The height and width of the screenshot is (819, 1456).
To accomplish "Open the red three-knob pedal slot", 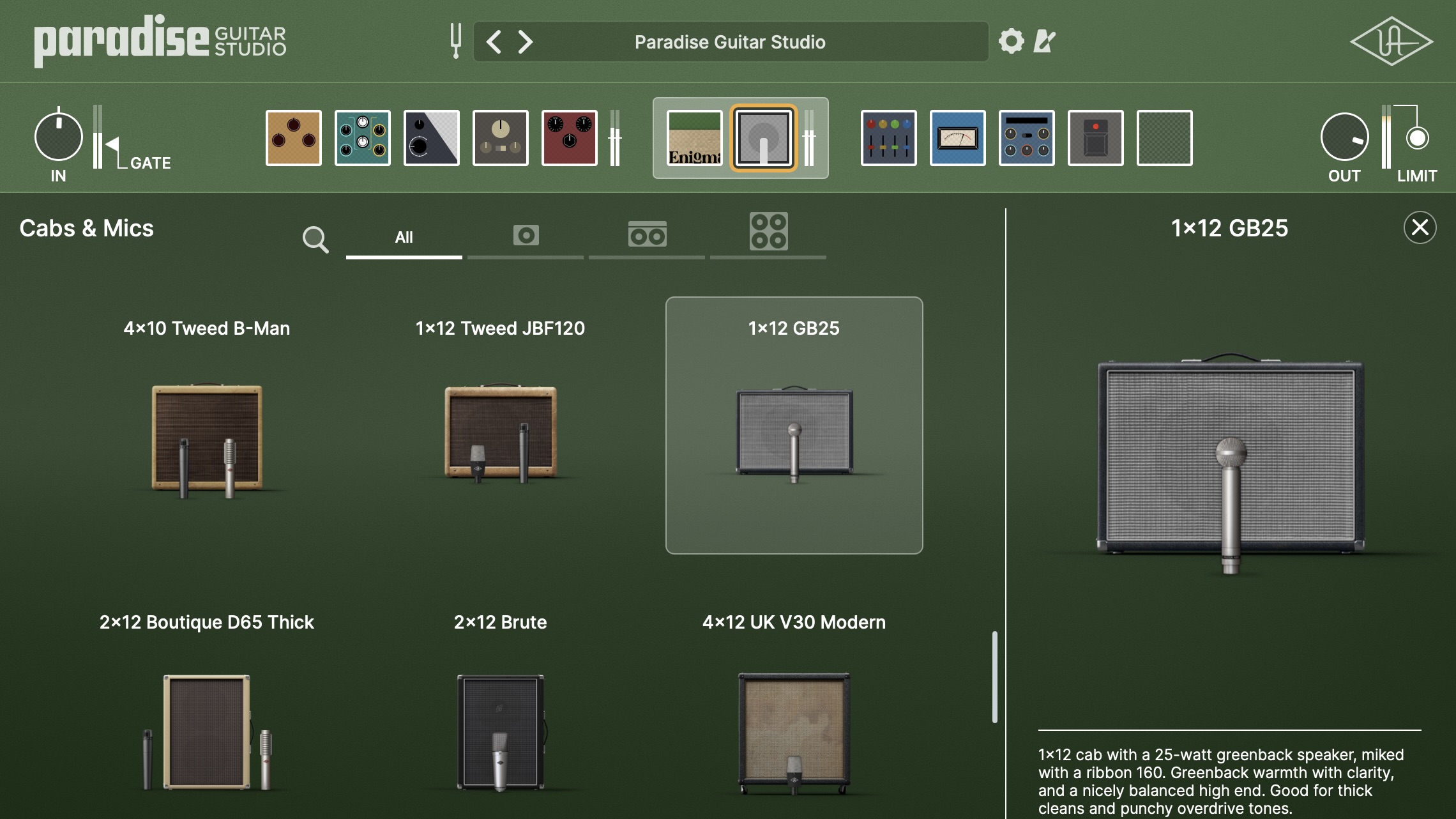I will [x=570, y=138].
